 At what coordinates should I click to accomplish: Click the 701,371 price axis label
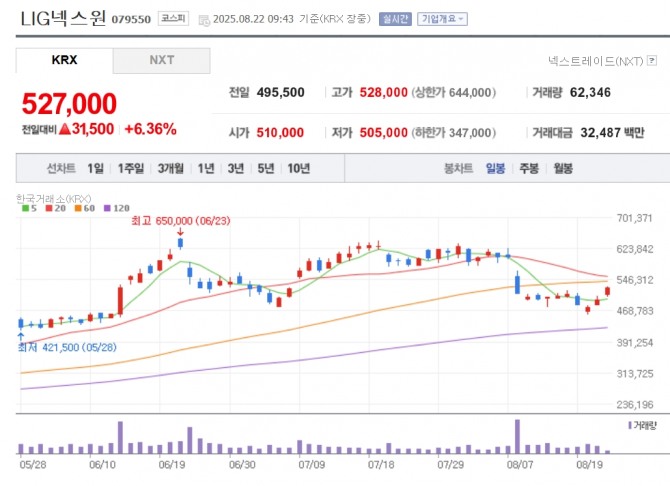coord(635,218)
